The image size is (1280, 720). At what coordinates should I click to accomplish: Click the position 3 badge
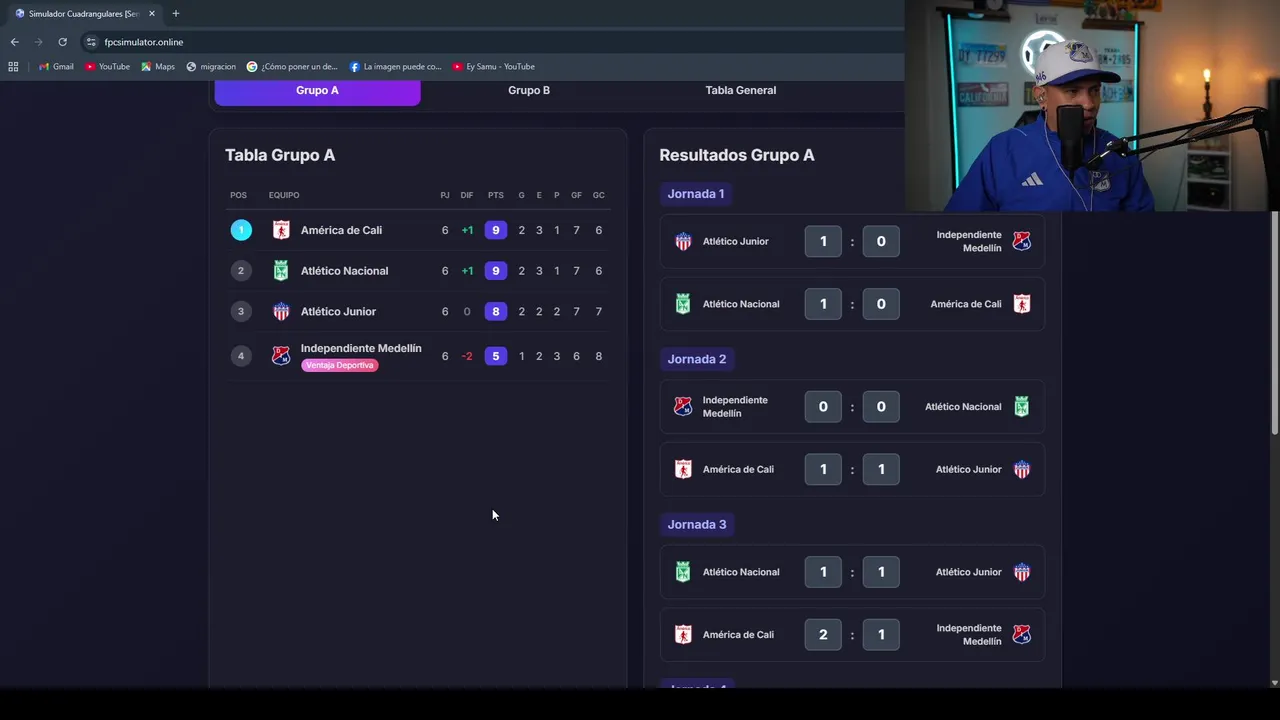[x=240, y=311]
